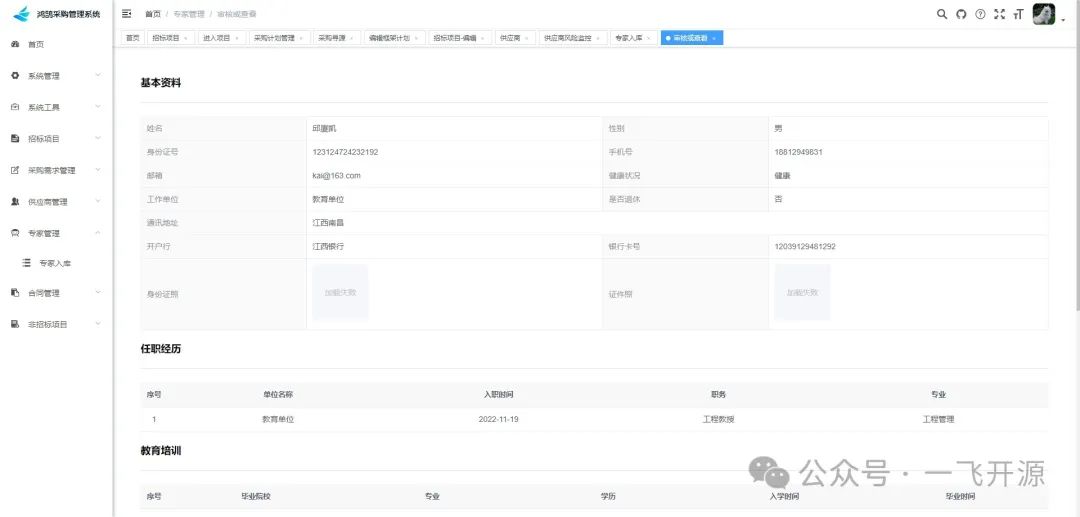Viewport: 1080px width, 517px height.
Task: Close the 审核或查看 tab
Action: pyautogui.click(x=715, y=38)
